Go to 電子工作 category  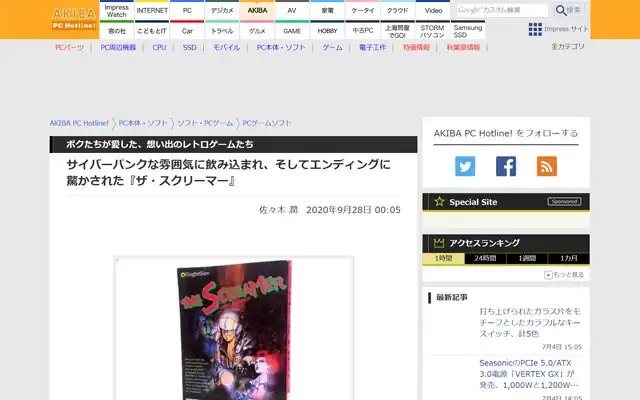pyautogui.click(x=372, y=47)
